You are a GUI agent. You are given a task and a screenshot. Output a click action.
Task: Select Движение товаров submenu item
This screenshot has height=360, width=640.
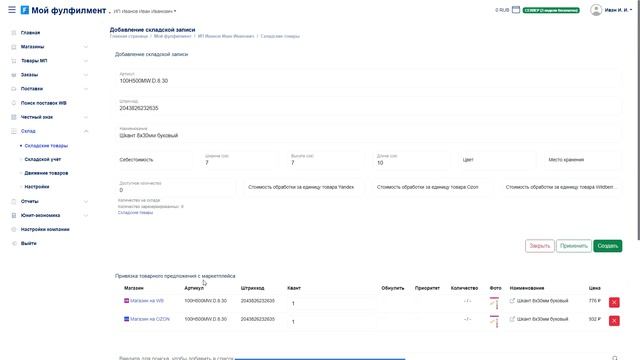(46, 173)
